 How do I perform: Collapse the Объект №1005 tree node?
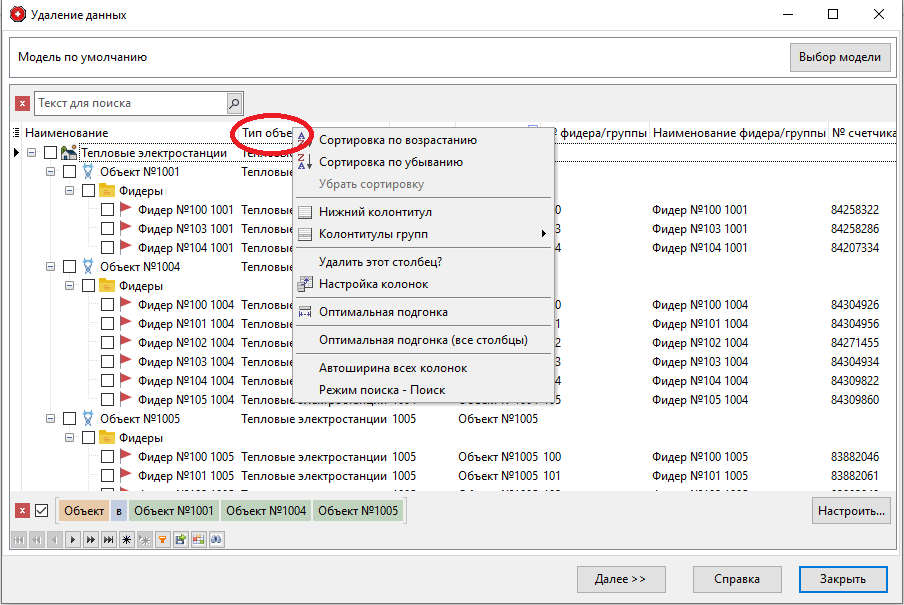click(x=51, y=418)
